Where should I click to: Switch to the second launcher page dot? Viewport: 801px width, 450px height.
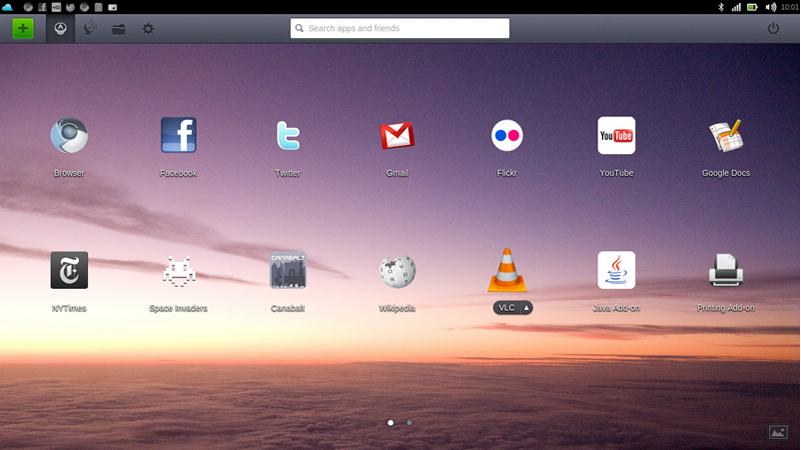coord(409,423)
